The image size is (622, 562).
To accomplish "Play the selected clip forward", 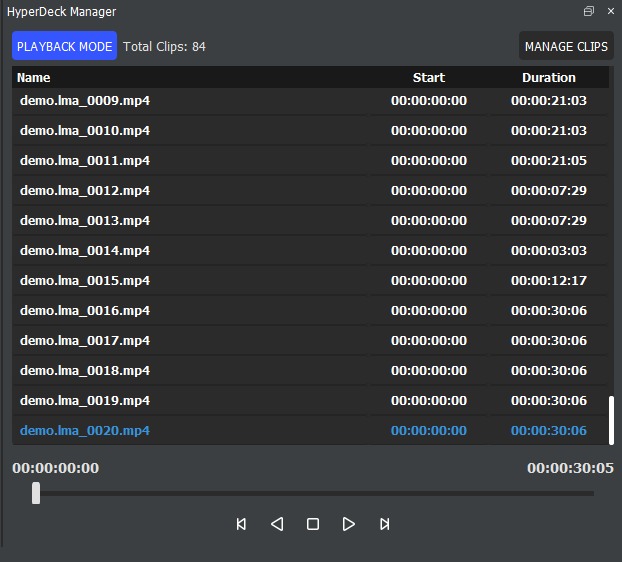I will (x=349, y=524).
